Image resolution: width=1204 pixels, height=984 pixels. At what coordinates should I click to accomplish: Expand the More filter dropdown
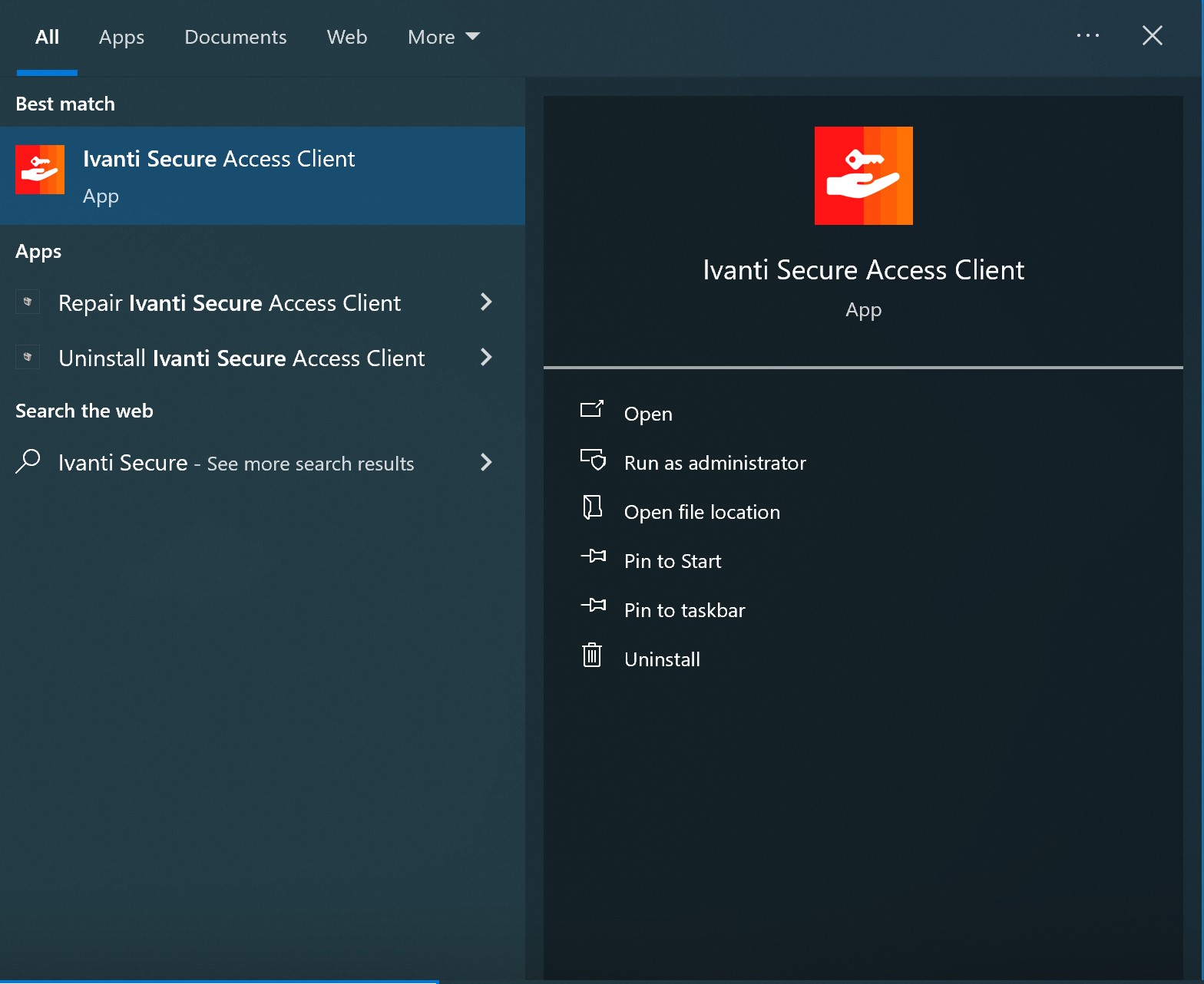tap(444, 37)
